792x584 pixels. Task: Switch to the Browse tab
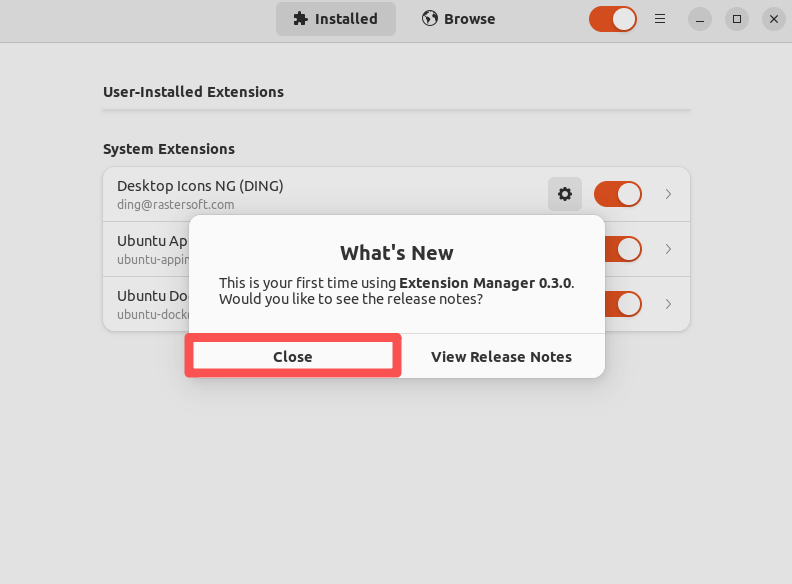click(459, 19)
